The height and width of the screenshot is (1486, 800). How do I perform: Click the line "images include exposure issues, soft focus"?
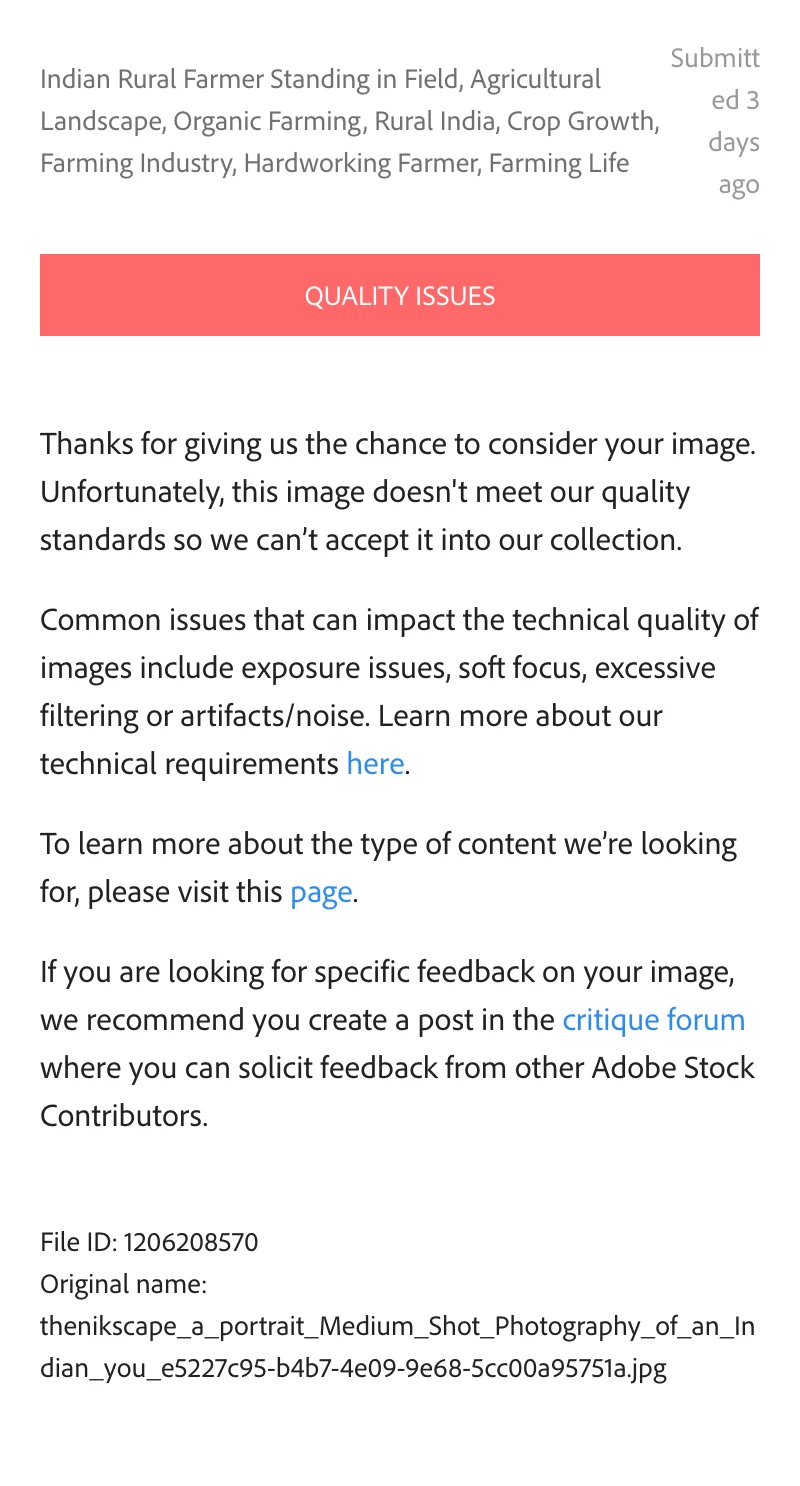coord(378,668)
